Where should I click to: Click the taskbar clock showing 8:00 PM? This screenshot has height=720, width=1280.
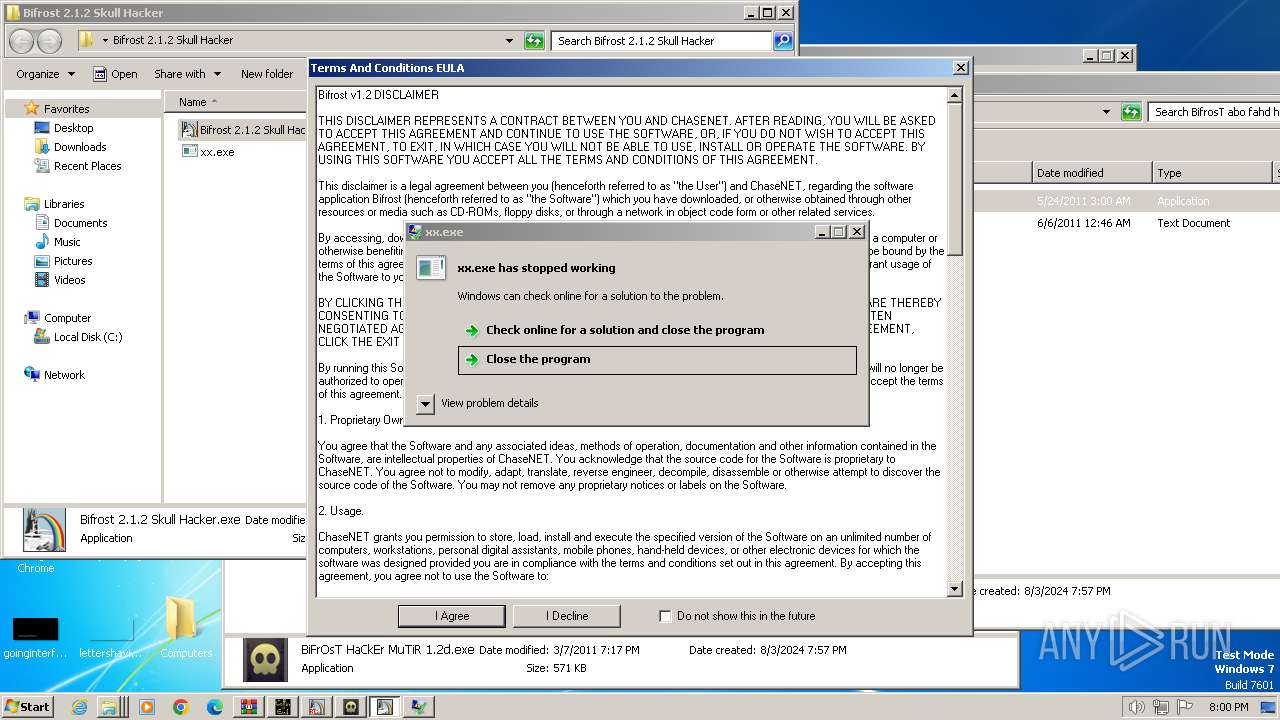[x=1227, y=707]
